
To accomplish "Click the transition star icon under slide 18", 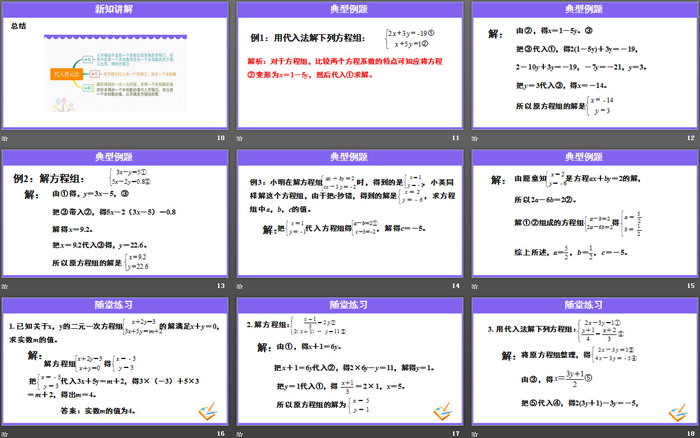I will [473, 432].
